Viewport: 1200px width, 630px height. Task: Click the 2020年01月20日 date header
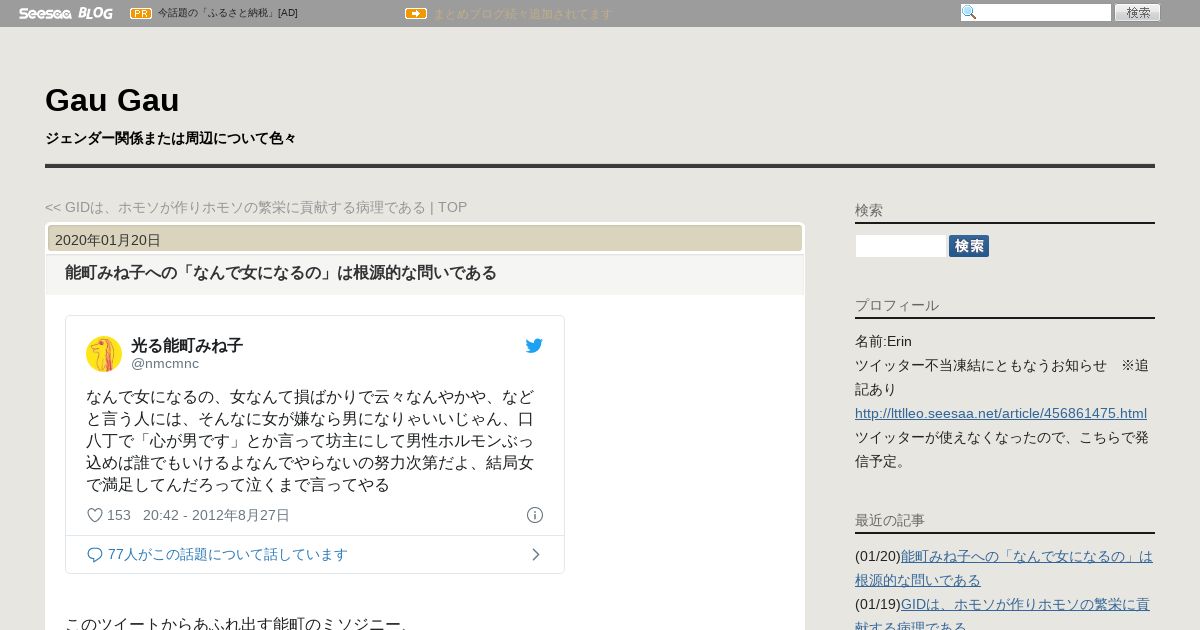pos(108,240)
